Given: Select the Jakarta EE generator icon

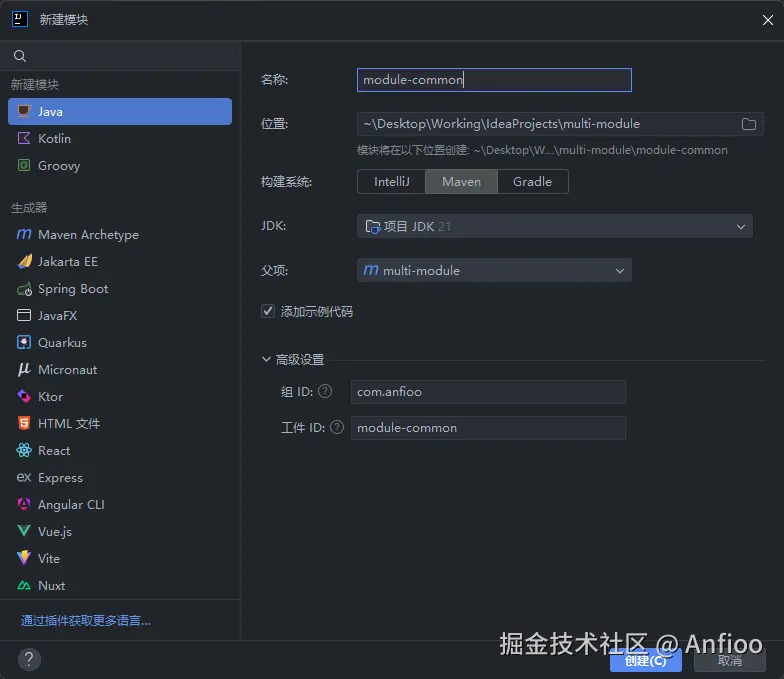Looking at the screenshot, I should pyautogui.click(x=24, y=262).
